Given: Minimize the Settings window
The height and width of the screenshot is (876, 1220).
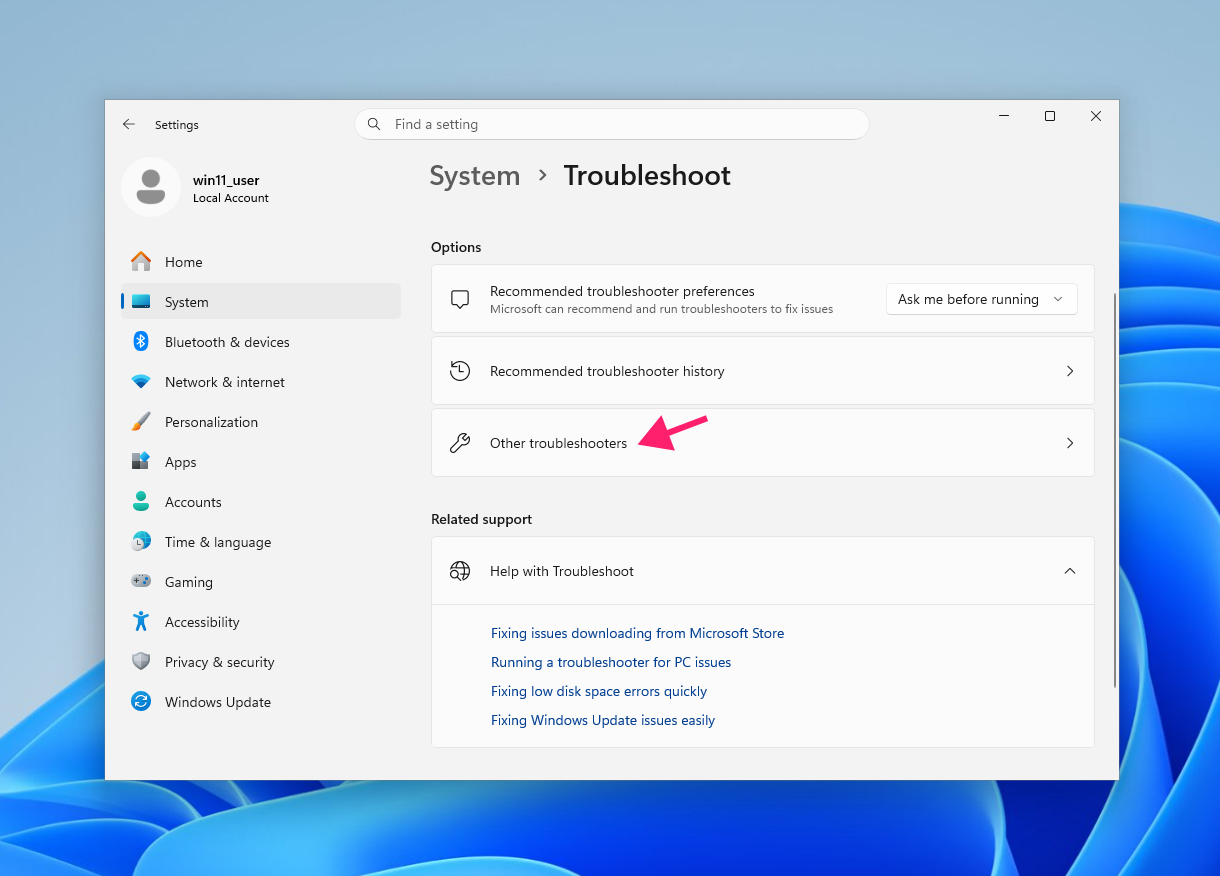Looking at the screenshot, I should 1004,116.
